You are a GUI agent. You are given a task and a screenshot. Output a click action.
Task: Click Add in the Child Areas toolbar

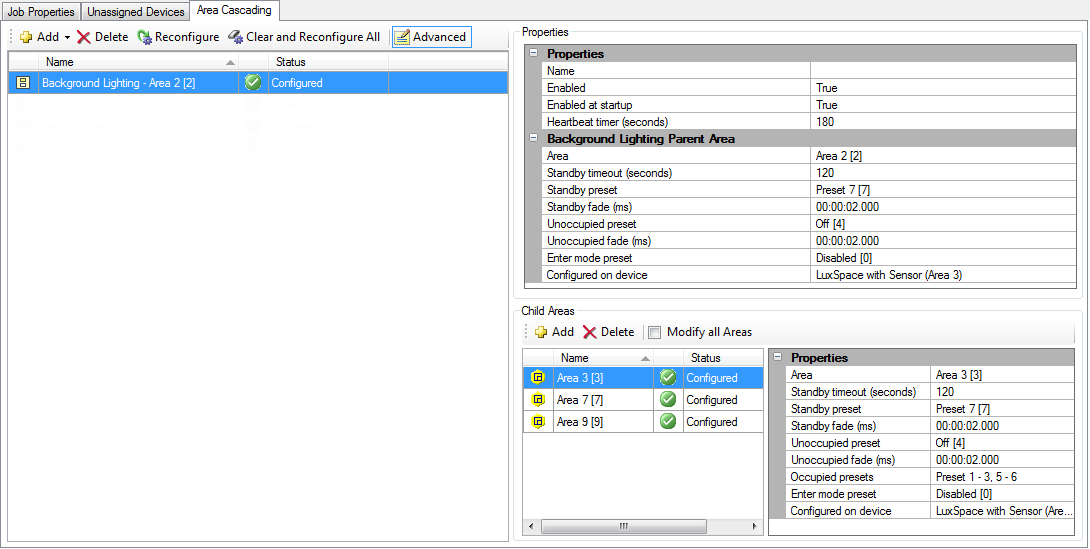(553, 332)
